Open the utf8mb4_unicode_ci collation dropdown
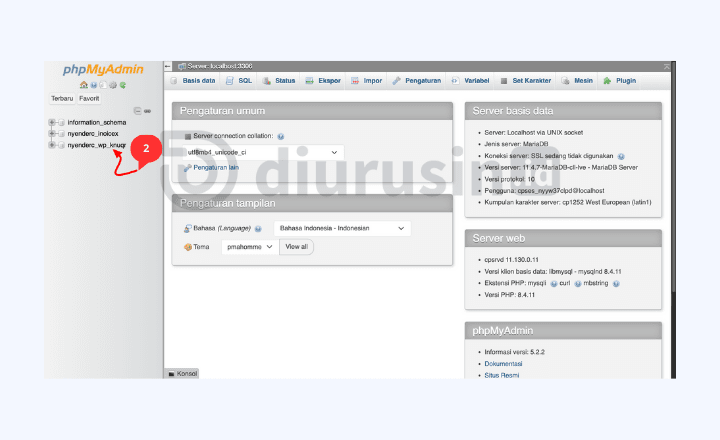This screenshot has height=440, width=720. click(263, 152)
